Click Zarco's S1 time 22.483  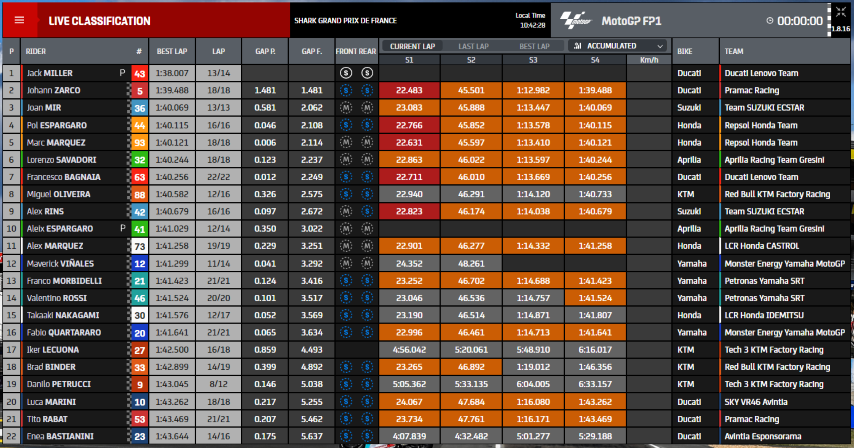409,90
